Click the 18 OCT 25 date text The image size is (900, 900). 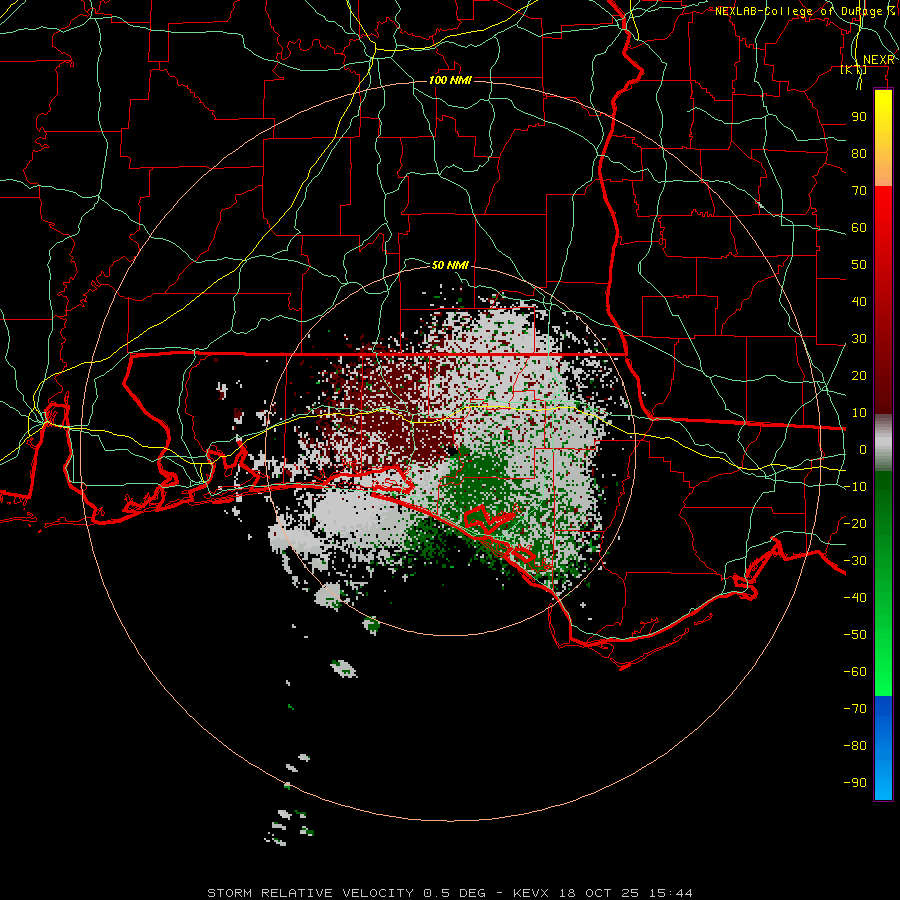click(599, 893)
